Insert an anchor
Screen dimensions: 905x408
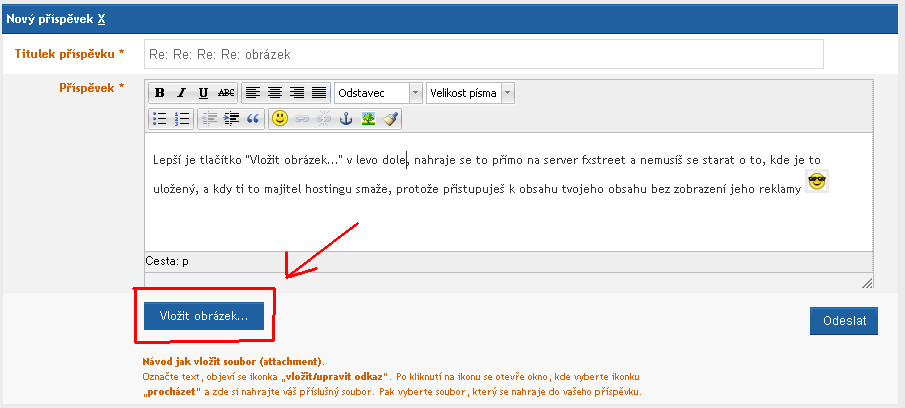(345, 118)
